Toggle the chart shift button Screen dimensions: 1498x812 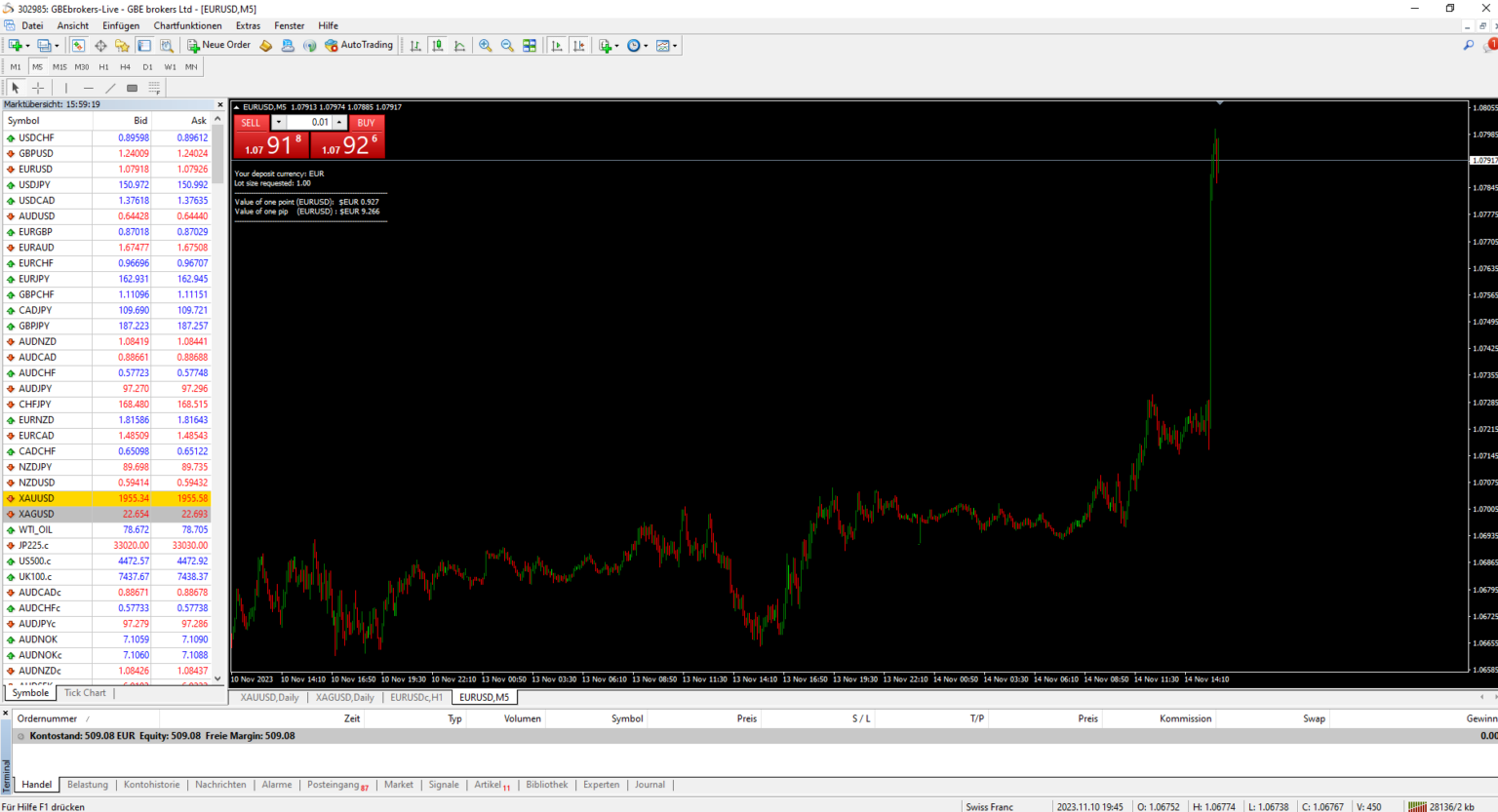pos(579,46)
